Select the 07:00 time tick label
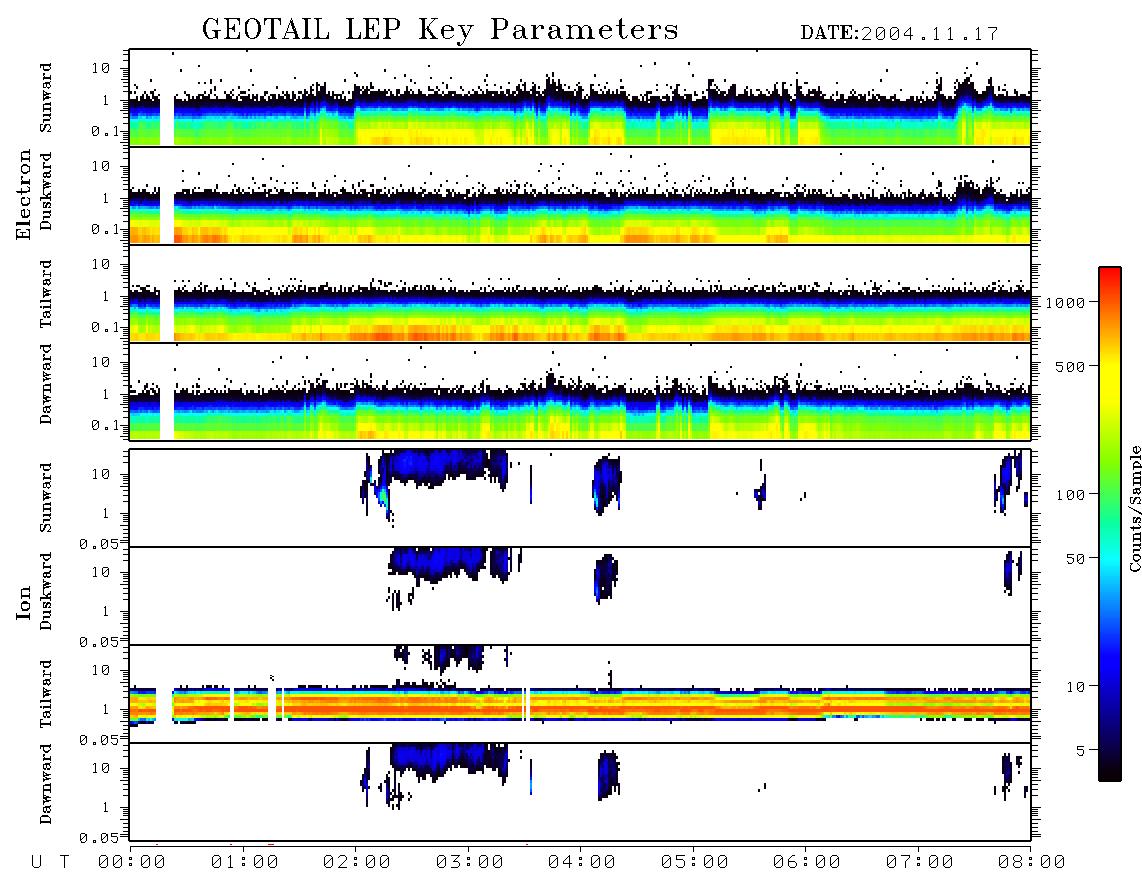 point(920,862)
